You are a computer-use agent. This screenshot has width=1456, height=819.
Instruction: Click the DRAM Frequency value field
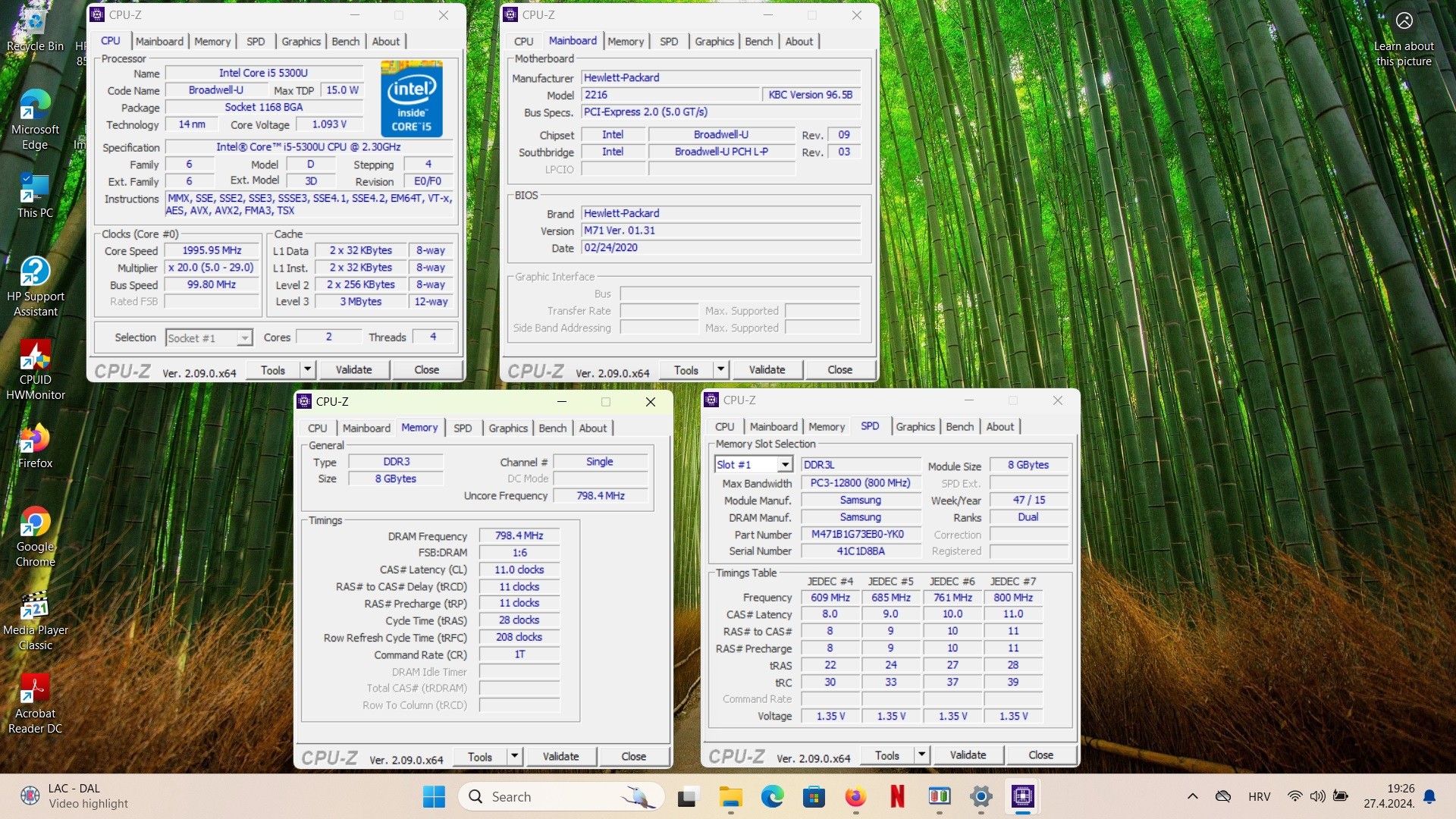tap(519, 535)
